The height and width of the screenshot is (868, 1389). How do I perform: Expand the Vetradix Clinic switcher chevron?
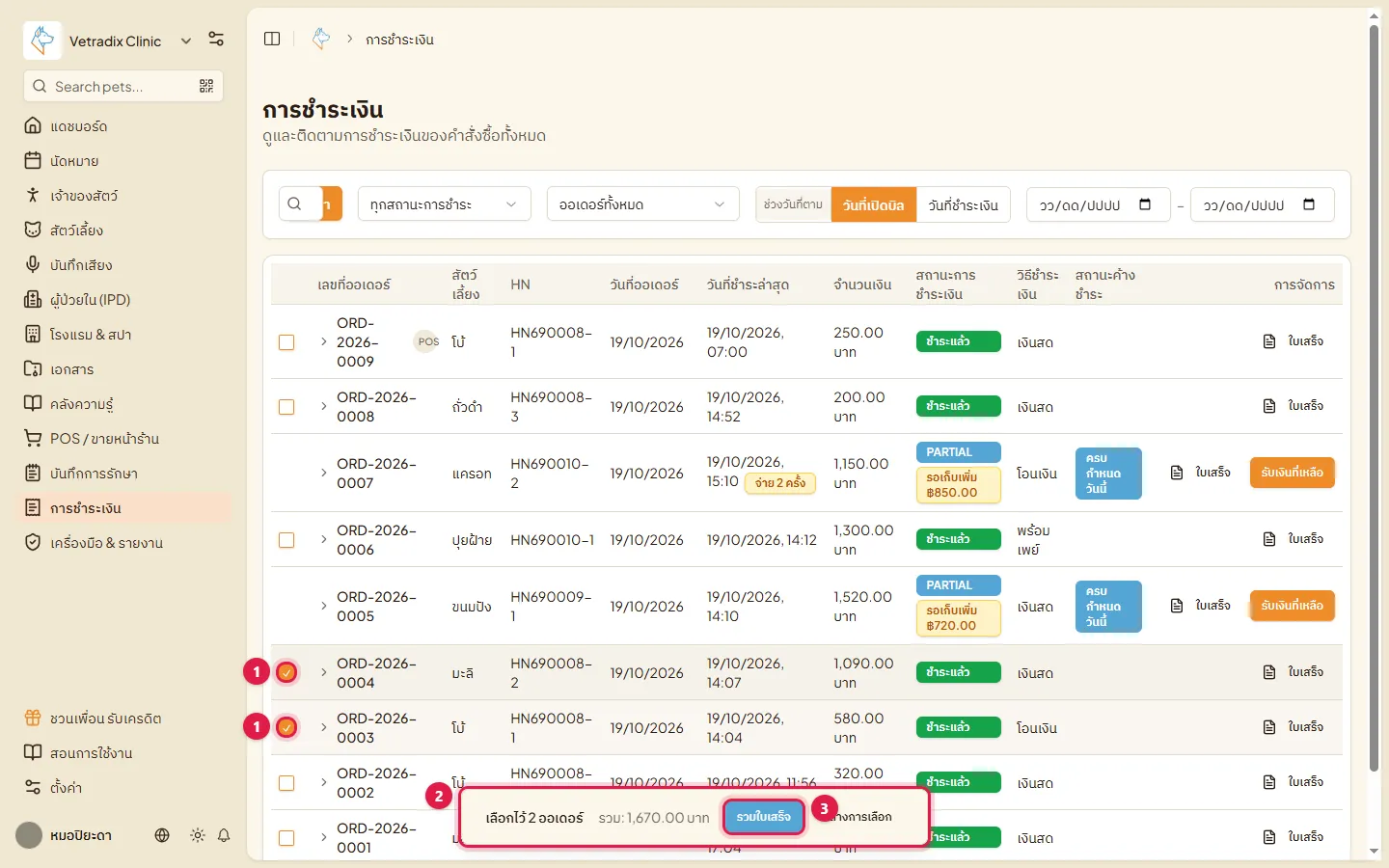coord(186,41)
